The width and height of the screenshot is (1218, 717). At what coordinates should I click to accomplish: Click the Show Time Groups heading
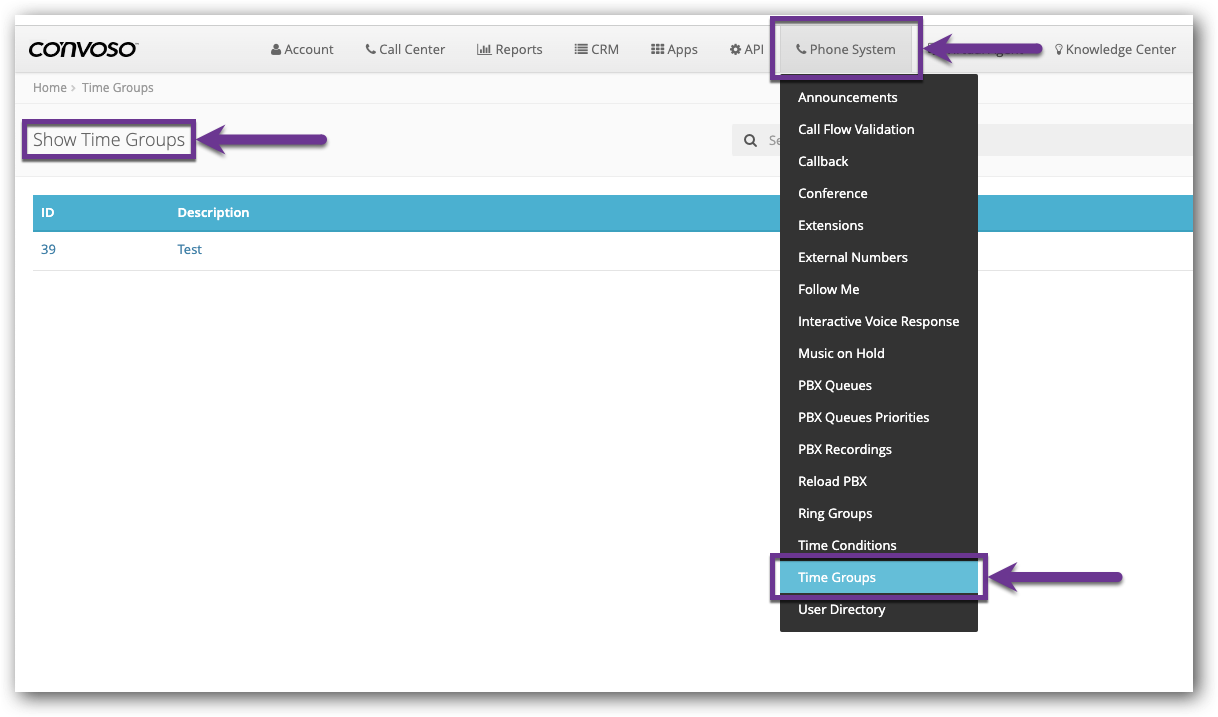(109, 140)
